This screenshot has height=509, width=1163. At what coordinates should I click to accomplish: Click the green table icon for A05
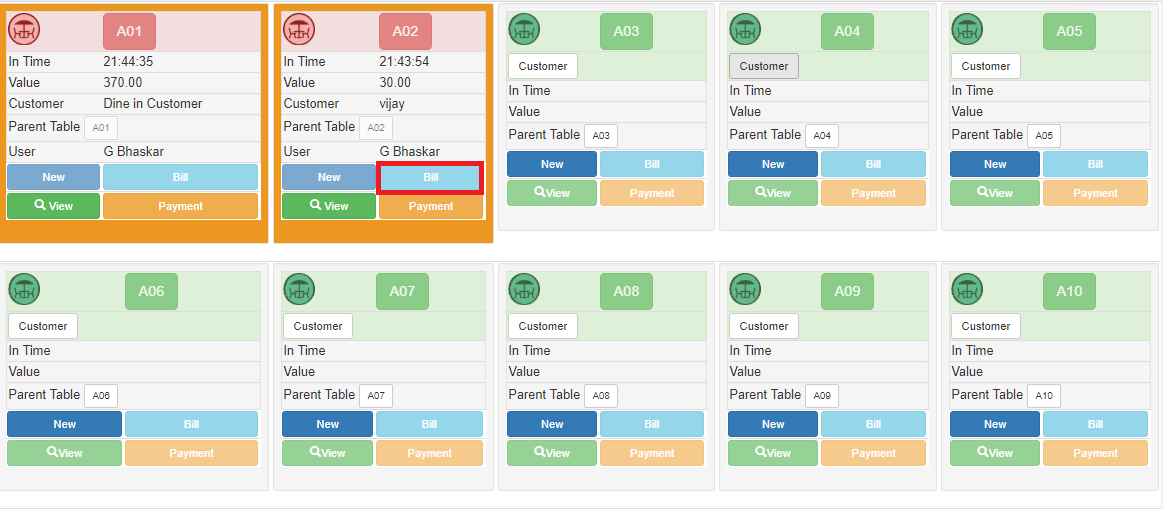966,30
